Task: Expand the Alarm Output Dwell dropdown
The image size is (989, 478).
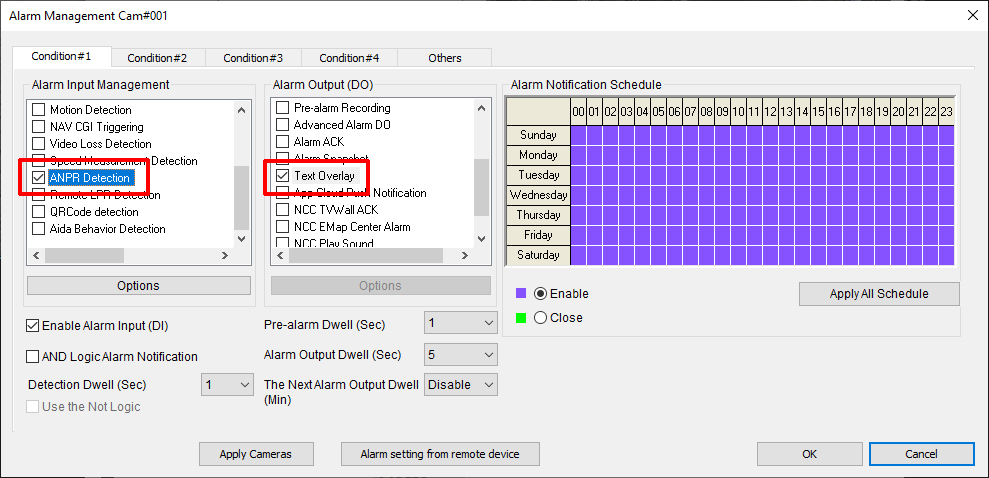Action: tap(461, 355)
